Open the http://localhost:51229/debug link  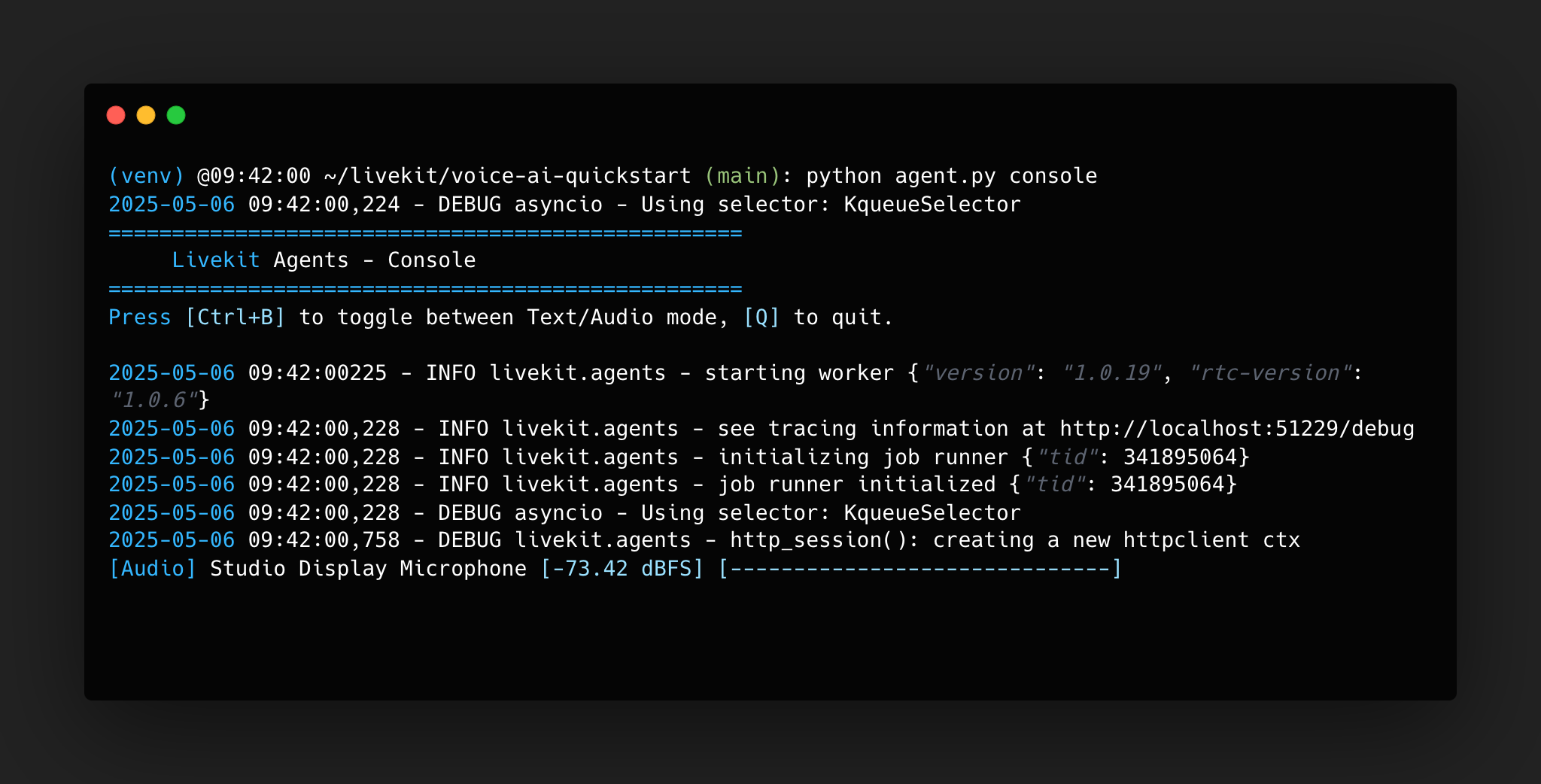tap(1237, 429)
